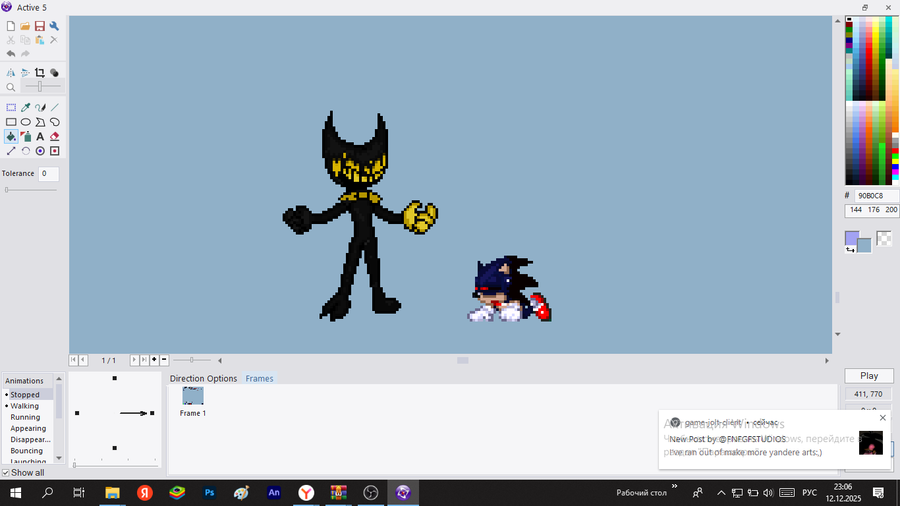Pick a color from the palette grid

pyautogui.click(x=871, y=101)
